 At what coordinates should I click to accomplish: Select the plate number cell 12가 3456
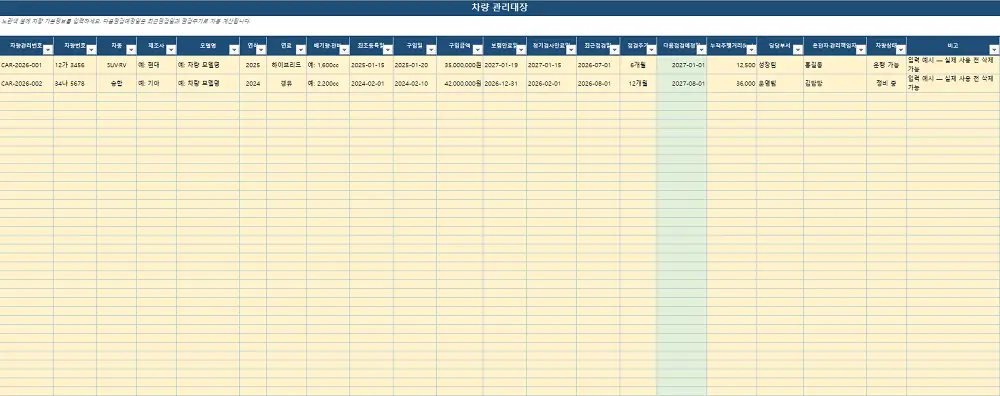click(x=75, y=65)
